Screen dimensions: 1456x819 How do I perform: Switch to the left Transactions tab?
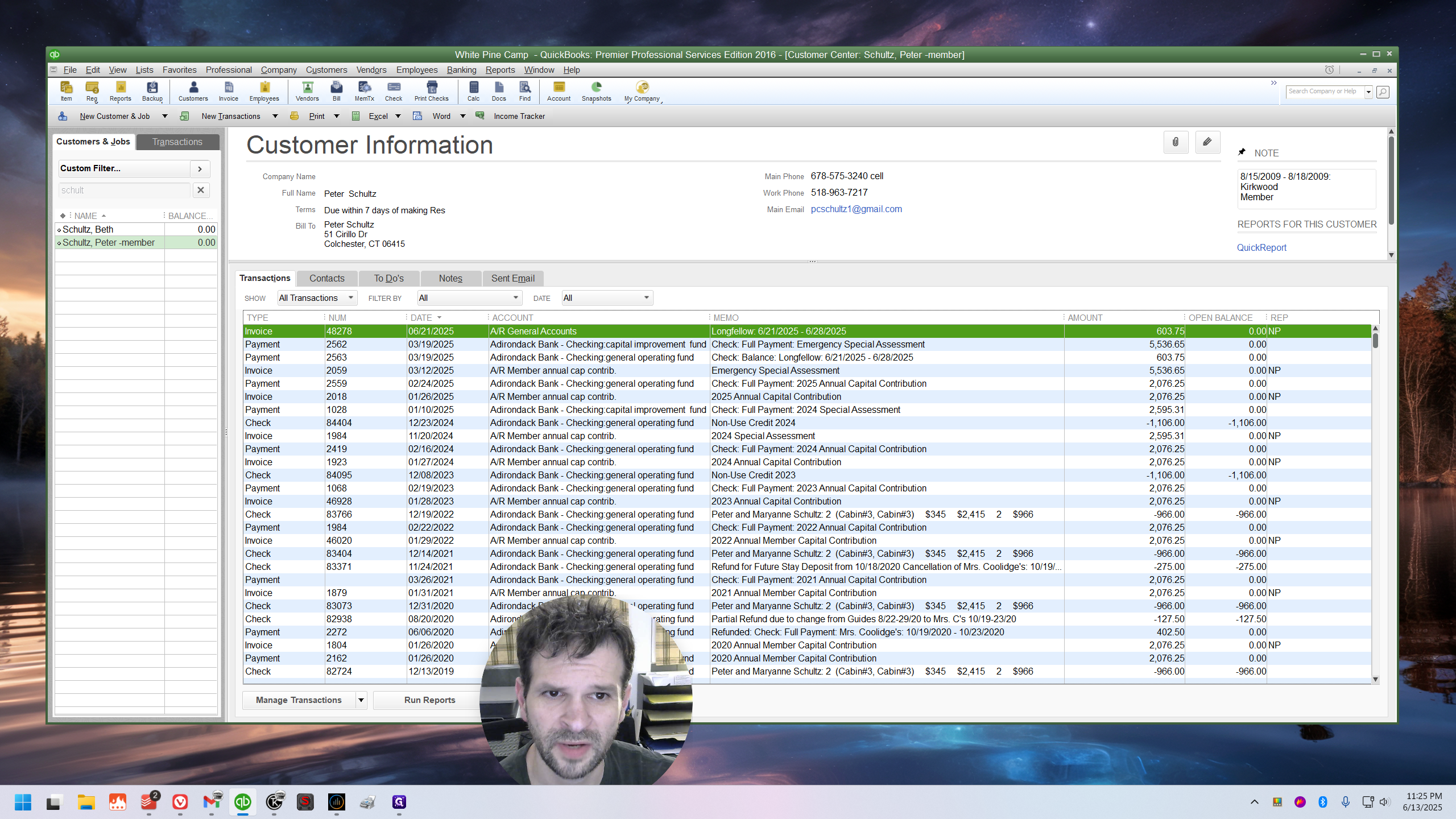[x=177, y=142]
